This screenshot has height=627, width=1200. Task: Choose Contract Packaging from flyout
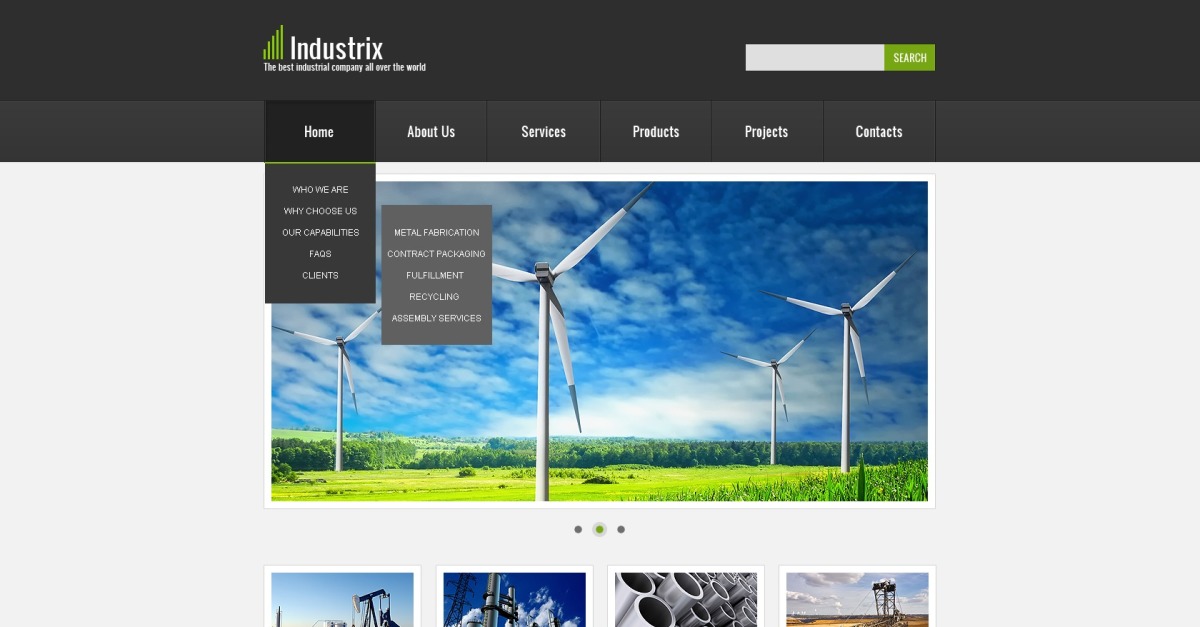(x=436, y=254)
